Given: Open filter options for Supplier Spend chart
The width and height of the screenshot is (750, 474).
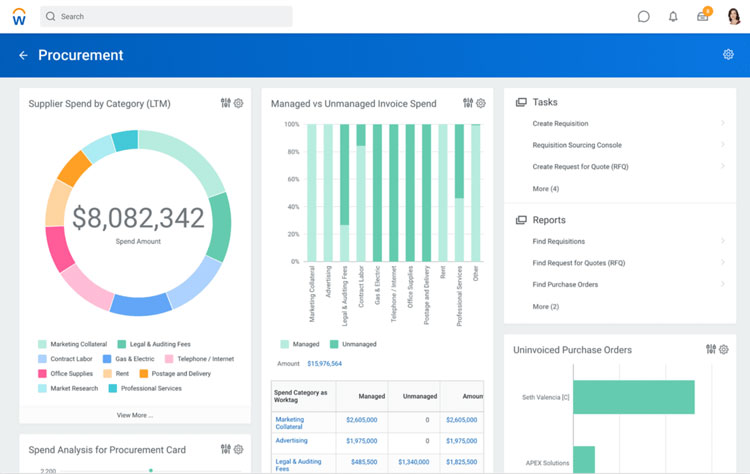Looking at the screenshot, I should coord(225,103).
